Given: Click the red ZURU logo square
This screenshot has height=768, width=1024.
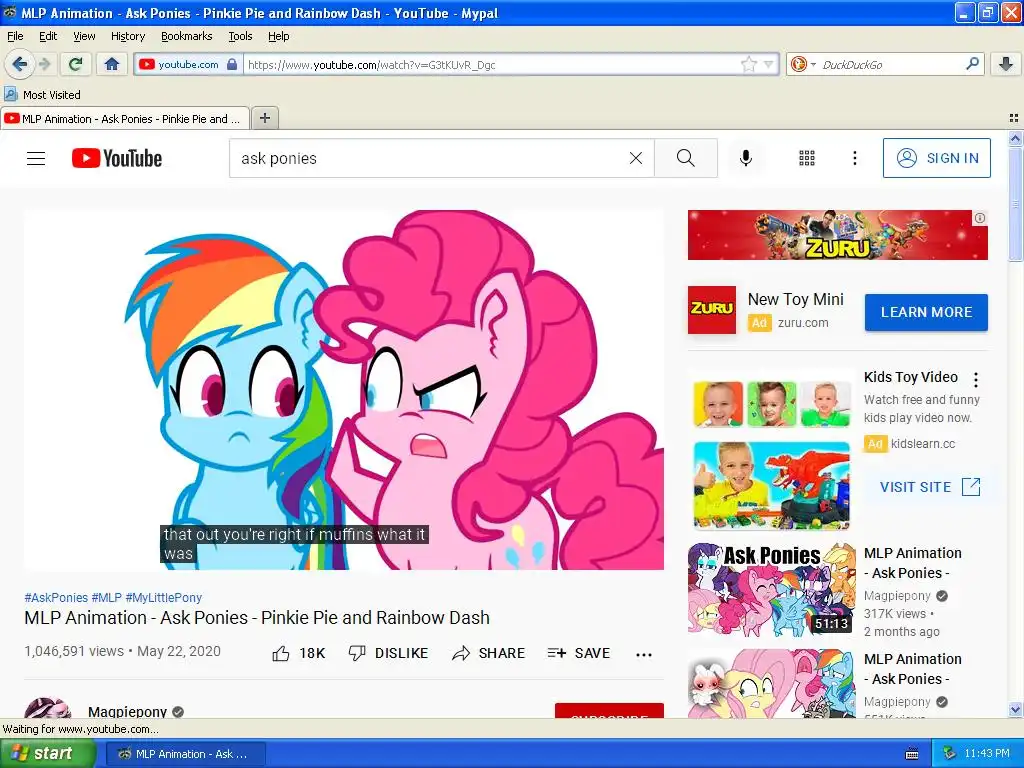Looking at the screenshot, I should tap(712, 310).
